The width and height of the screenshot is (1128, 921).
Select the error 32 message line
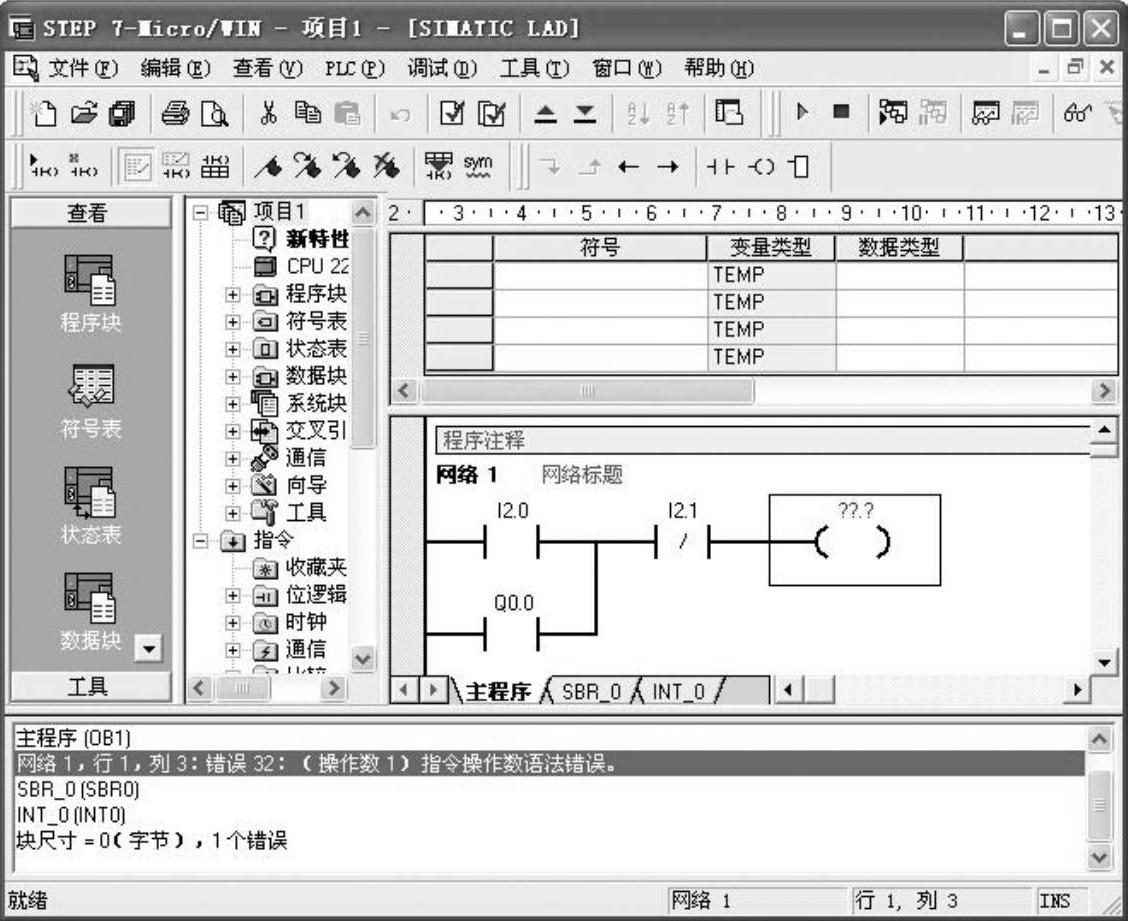coord(550,763)
